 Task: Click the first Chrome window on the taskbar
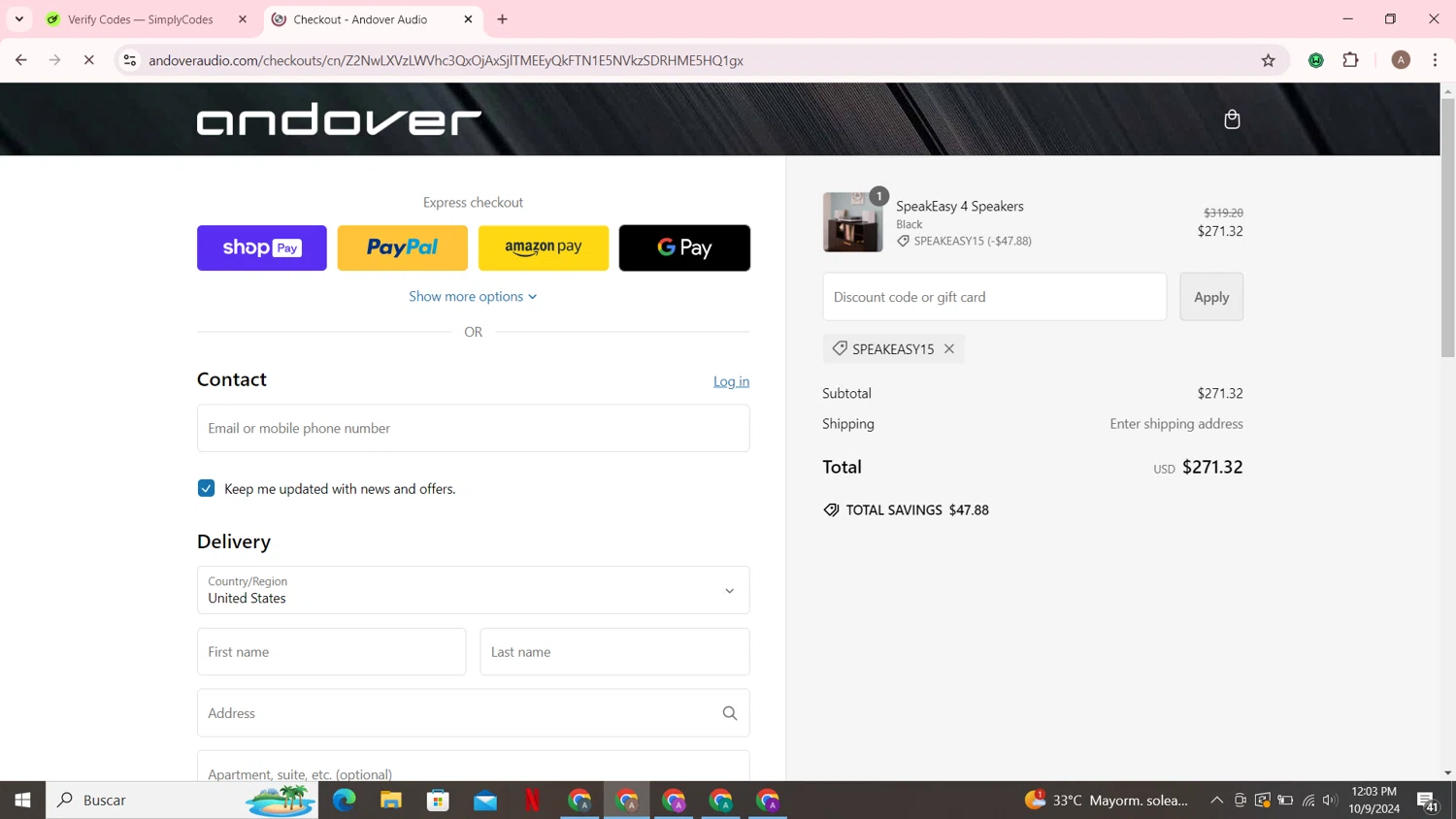579,801
